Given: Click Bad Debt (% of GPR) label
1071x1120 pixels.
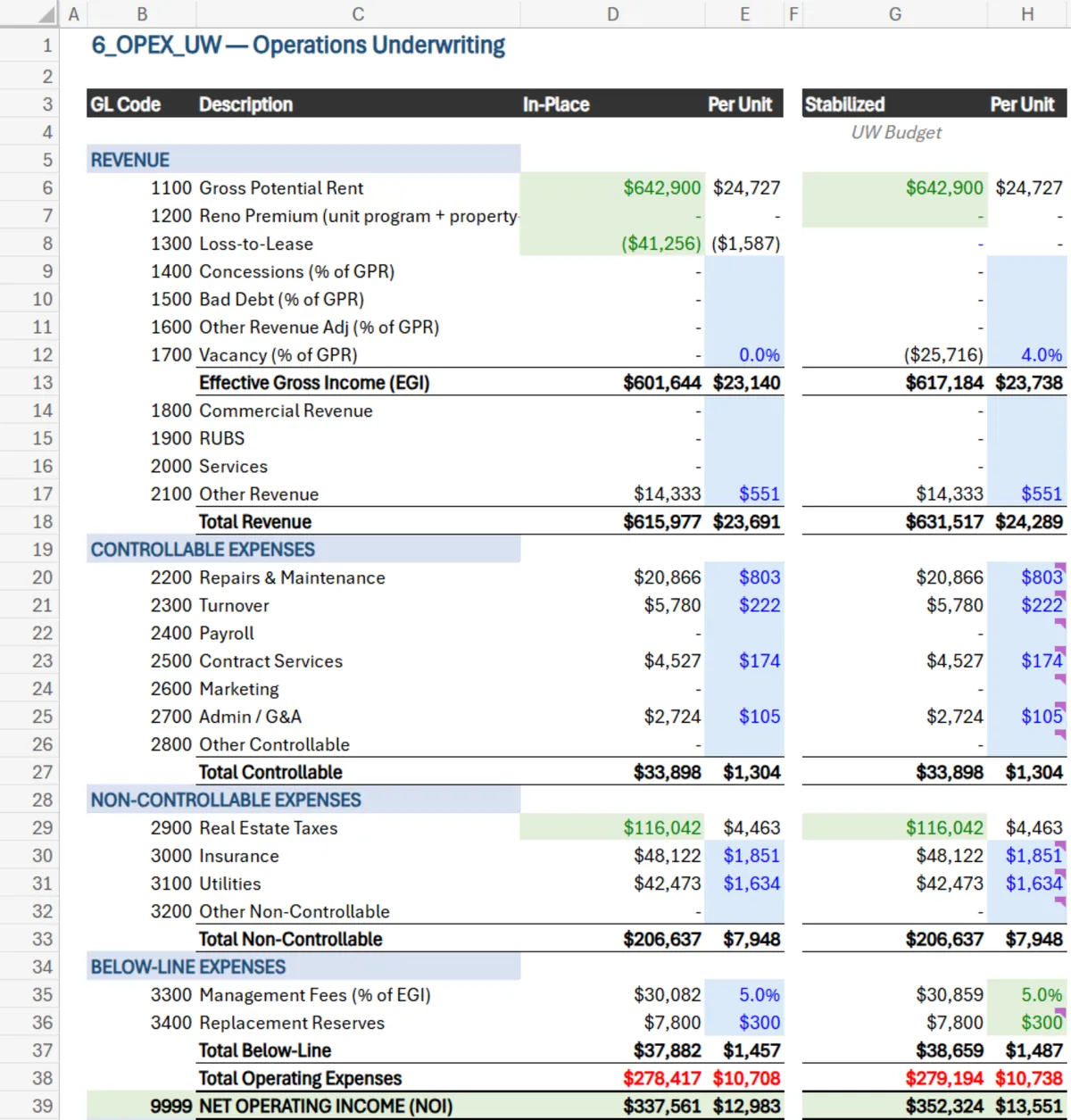Looking at the screenshot, I should [x=281, y=299].
